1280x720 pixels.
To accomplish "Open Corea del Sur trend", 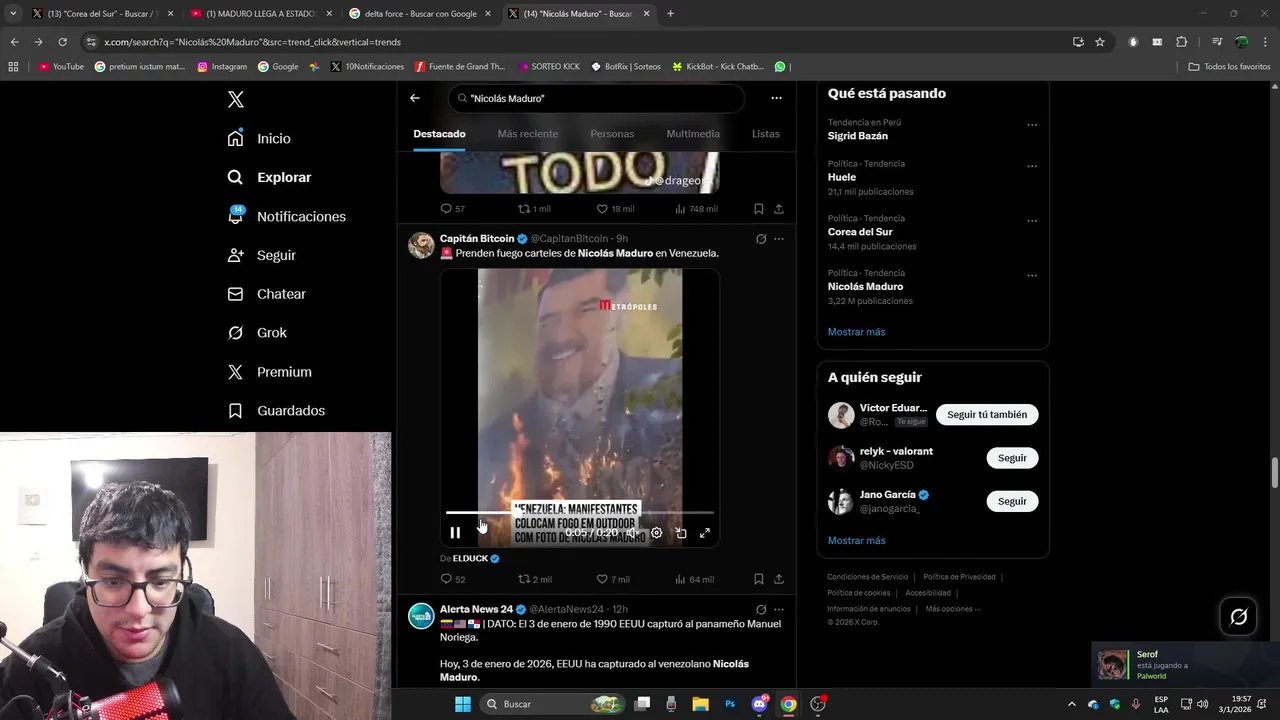I will click(860, 232).
